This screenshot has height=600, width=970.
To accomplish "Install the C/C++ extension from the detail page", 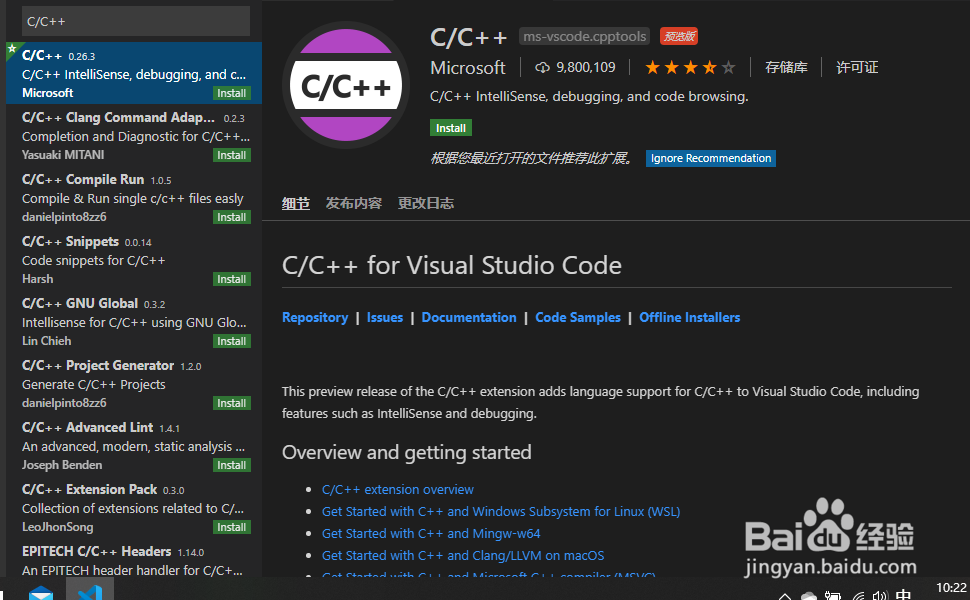I will click(451, 128).
